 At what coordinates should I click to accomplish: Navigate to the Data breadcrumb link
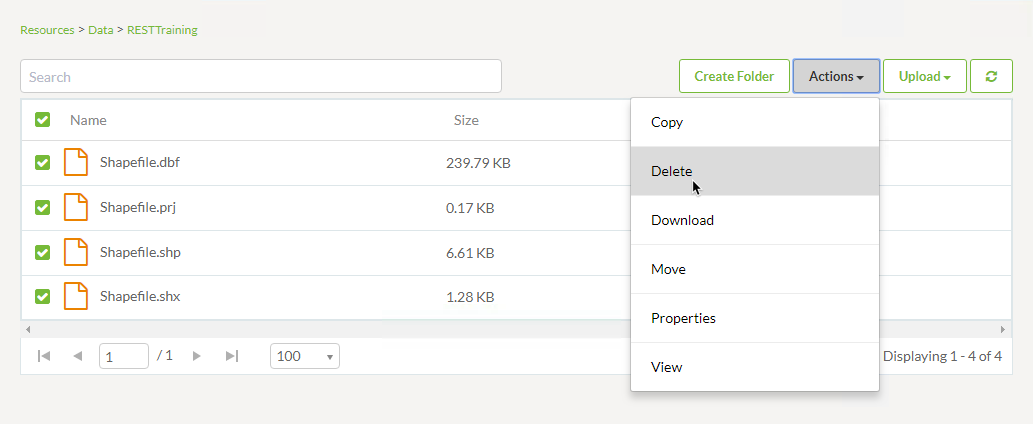coord(100,30)
